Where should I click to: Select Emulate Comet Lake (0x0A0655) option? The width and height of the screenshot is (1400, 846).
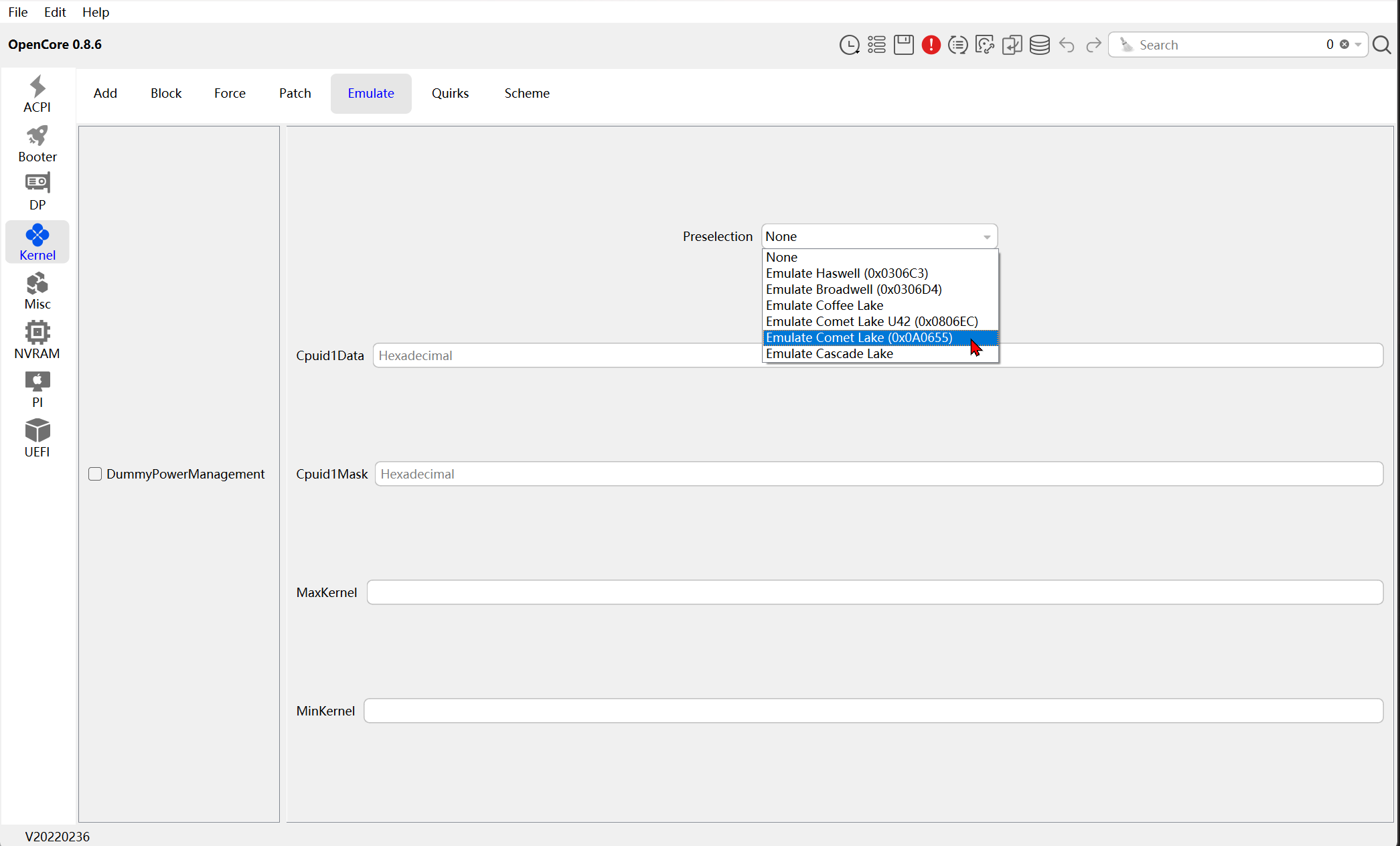pos(859,338)
